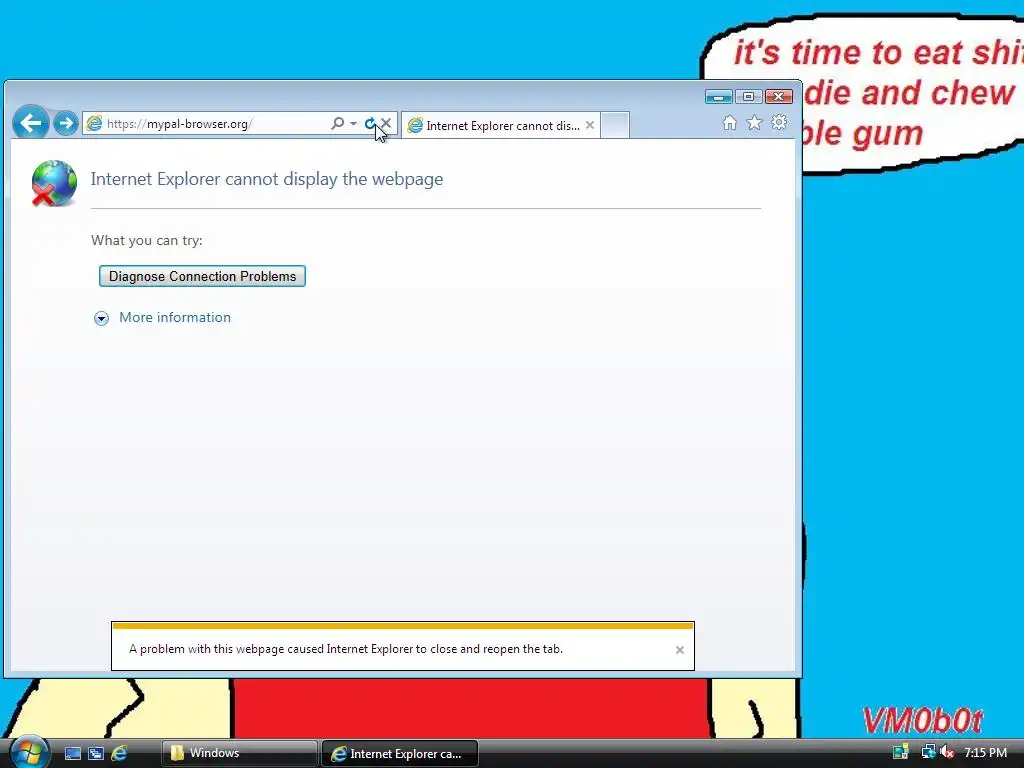Open the network tray icon
Screen dimensions: 1024x768
tap(928, 752)
